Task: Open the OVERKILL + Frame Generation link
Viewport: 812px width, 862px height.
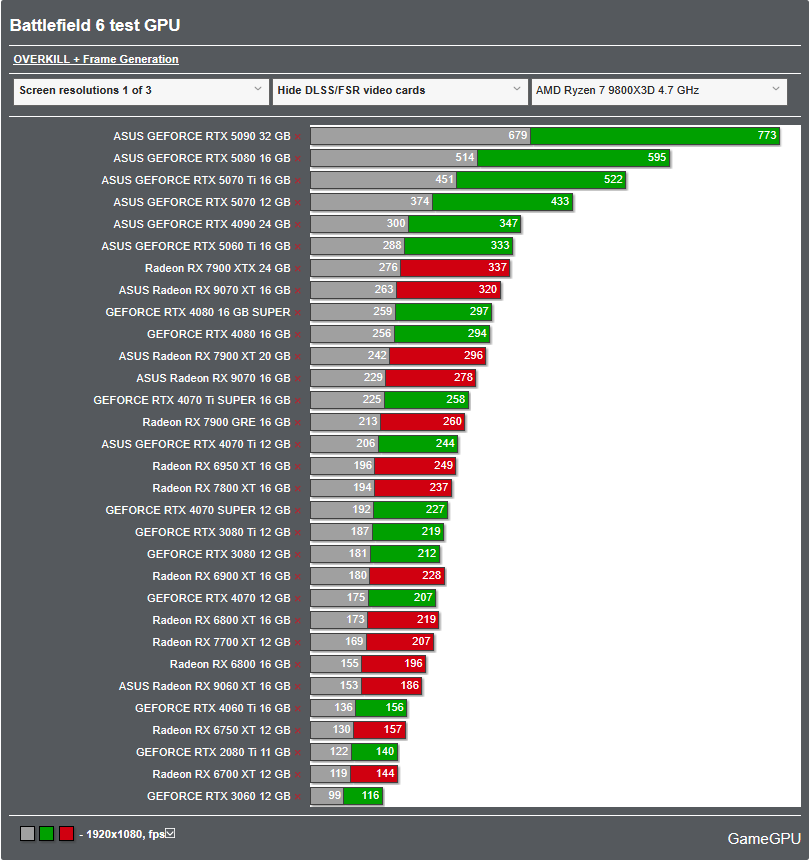Action: [96, 59]
